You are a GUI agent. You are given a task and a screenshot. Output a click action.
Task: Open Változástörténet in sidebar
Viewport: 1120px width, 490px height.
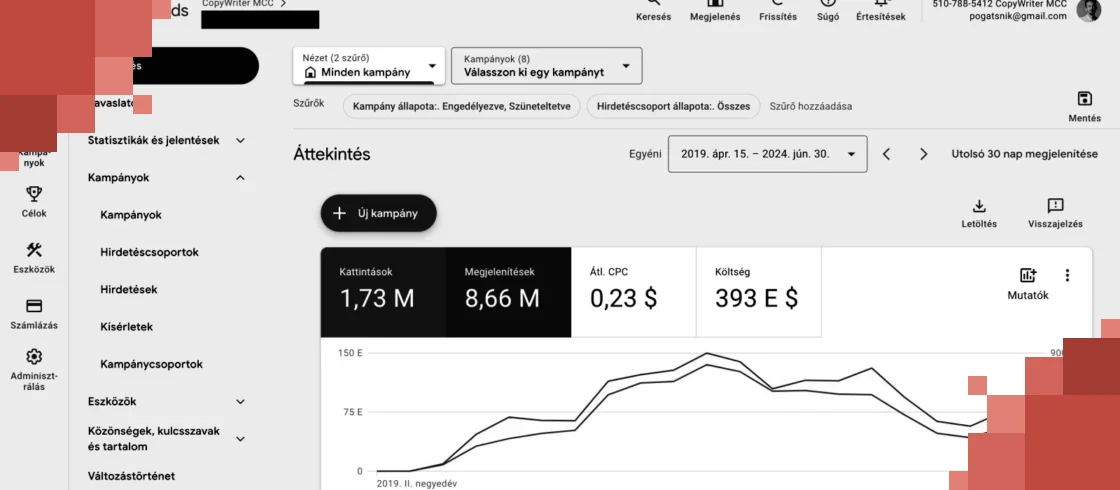tap(131, 476)
